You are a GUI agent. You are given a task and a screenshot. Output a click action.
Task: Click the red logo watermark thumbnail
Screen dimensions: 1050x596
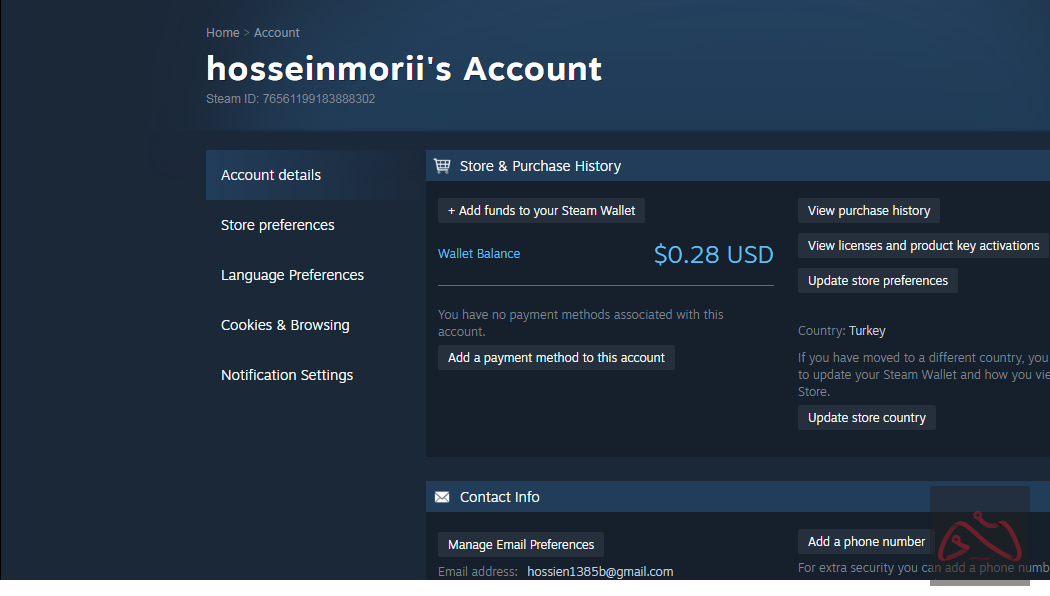click(x=979, y=537)
